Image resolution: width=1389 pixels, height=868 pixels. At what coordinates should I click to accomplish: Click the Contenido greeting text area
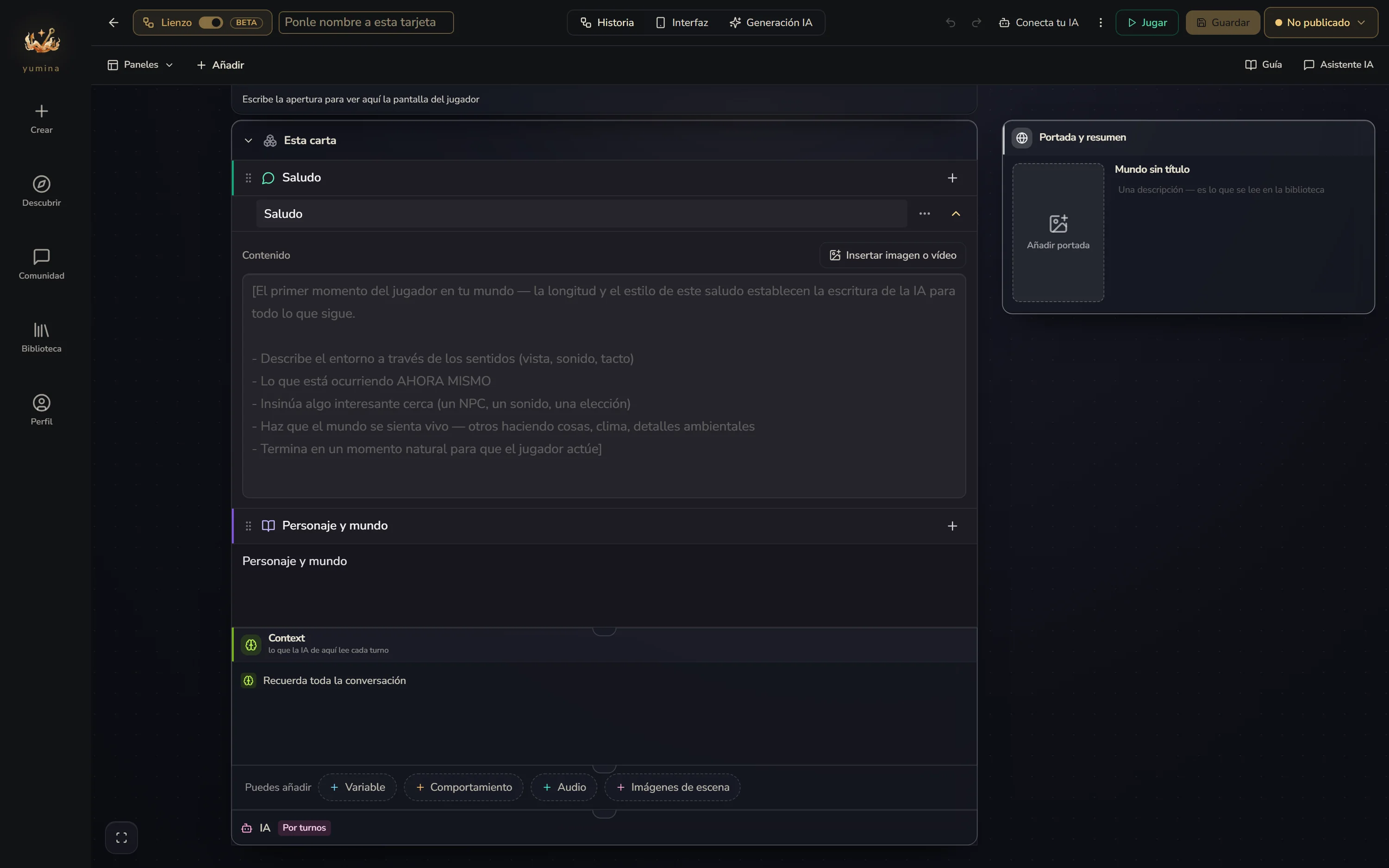click(x=604, y=386)
